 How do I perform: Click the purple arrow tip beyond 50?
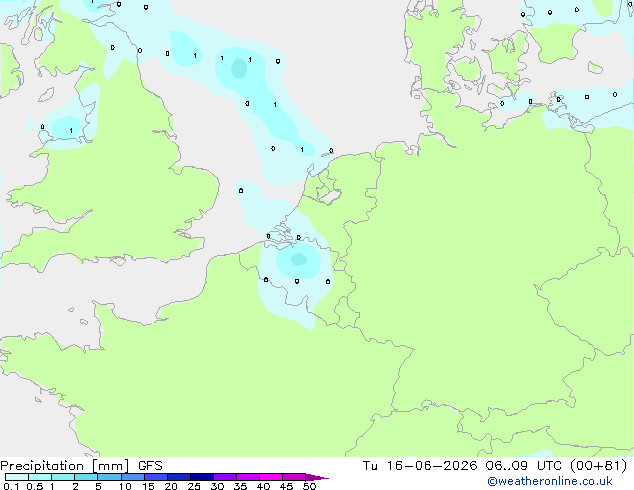click(x=317, y=477)
